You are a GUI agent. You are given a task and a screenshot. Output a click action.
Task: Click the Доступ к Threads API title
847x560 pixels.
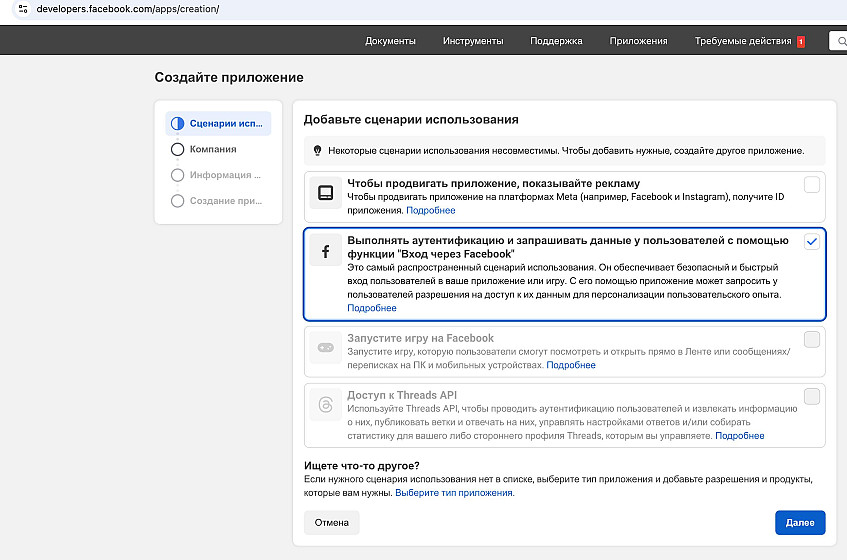[402, 395]
